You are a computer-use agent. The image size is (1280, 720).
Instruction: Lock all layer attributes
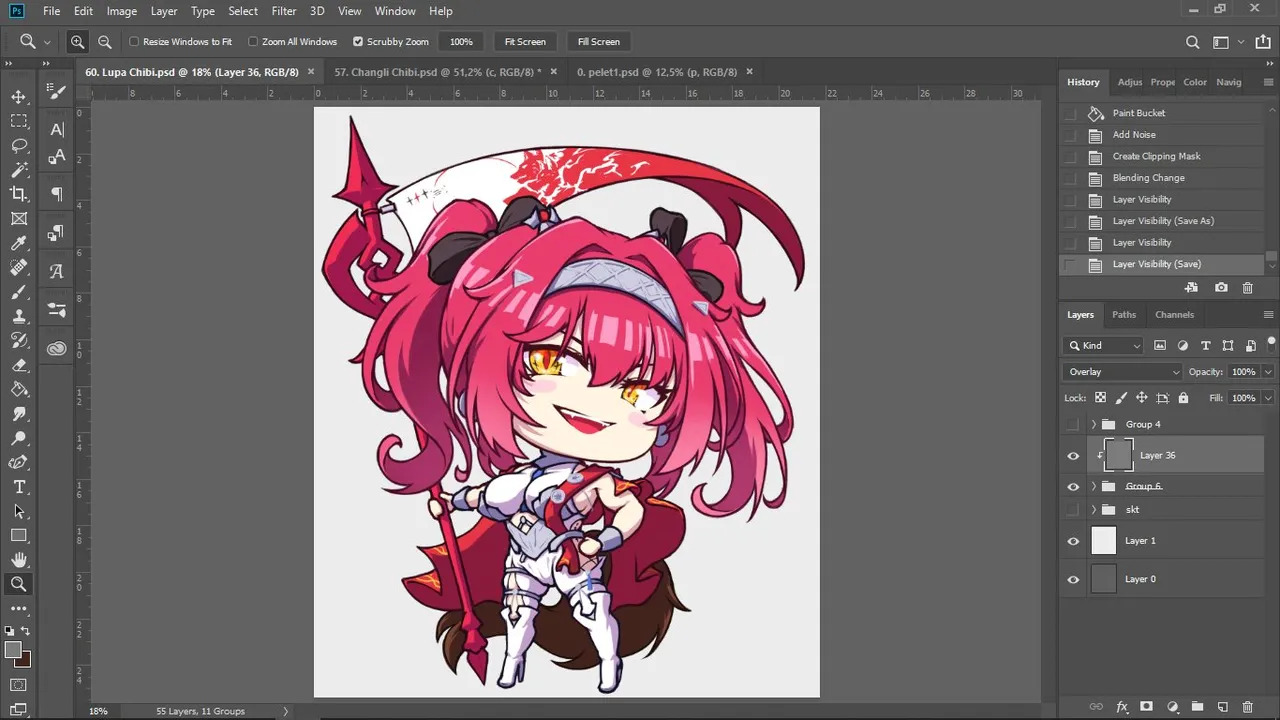click(x=1183, y=398)
